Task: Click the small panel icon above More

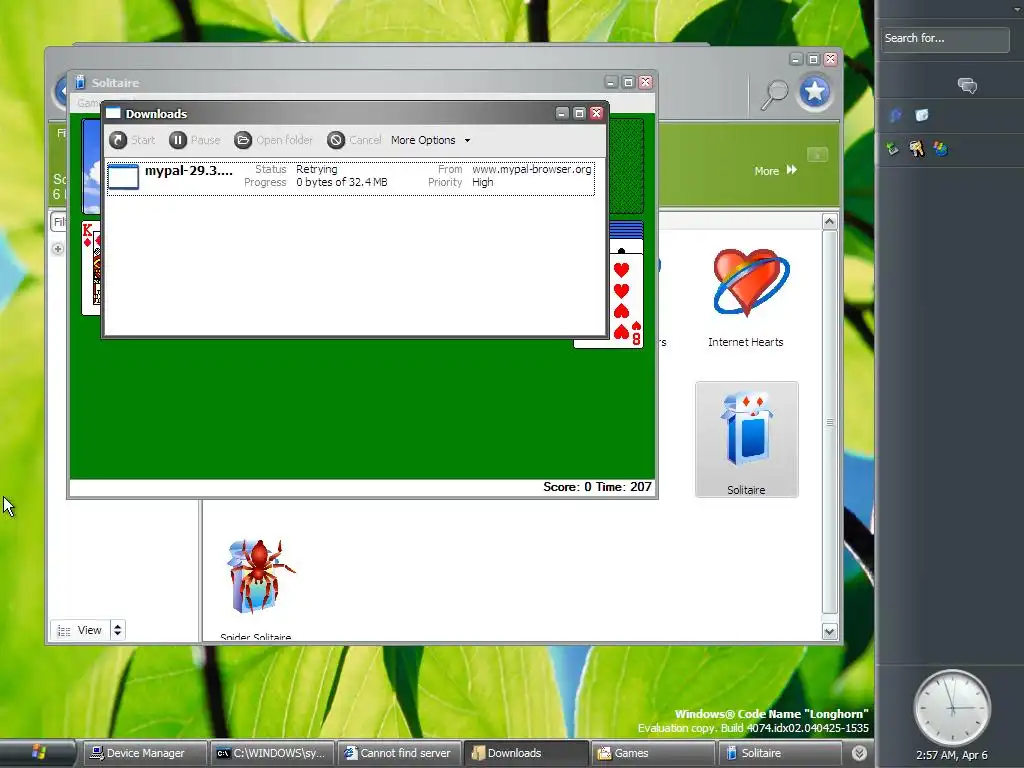Action: coord(817,154)
